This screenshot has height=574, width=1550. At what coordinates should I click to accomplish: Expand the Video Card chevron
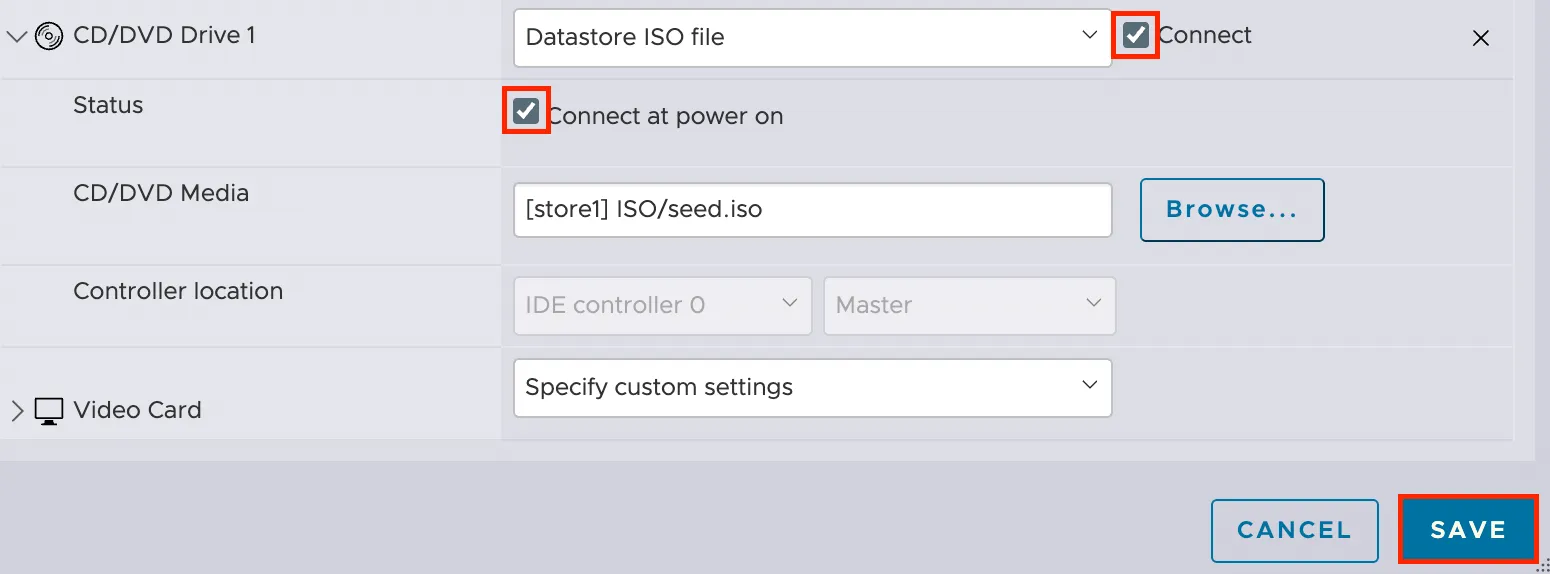17,411
